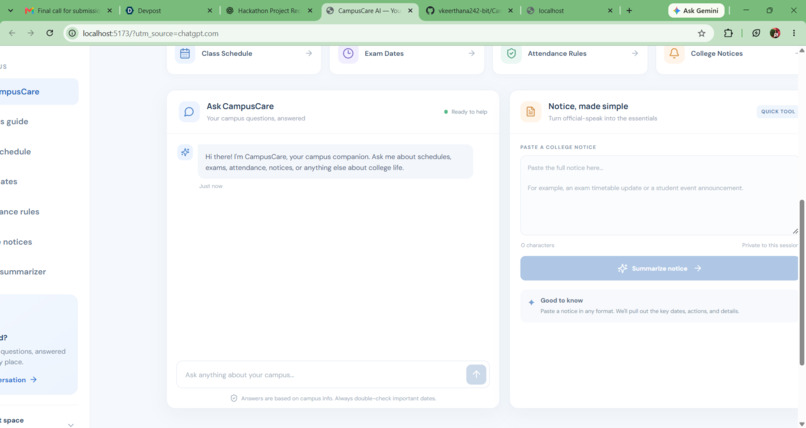The height and width of the screenshot is (428, 806).
Task: Open the Exam Dates card
Action: (407, 59)
